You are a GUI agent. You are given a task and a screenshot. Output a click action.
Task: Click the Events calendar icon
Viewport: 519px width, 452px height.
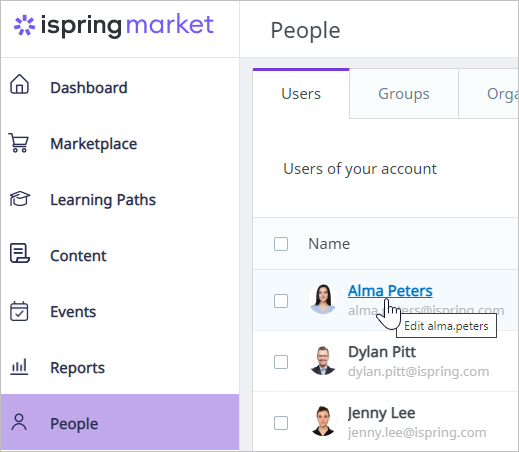19,311
